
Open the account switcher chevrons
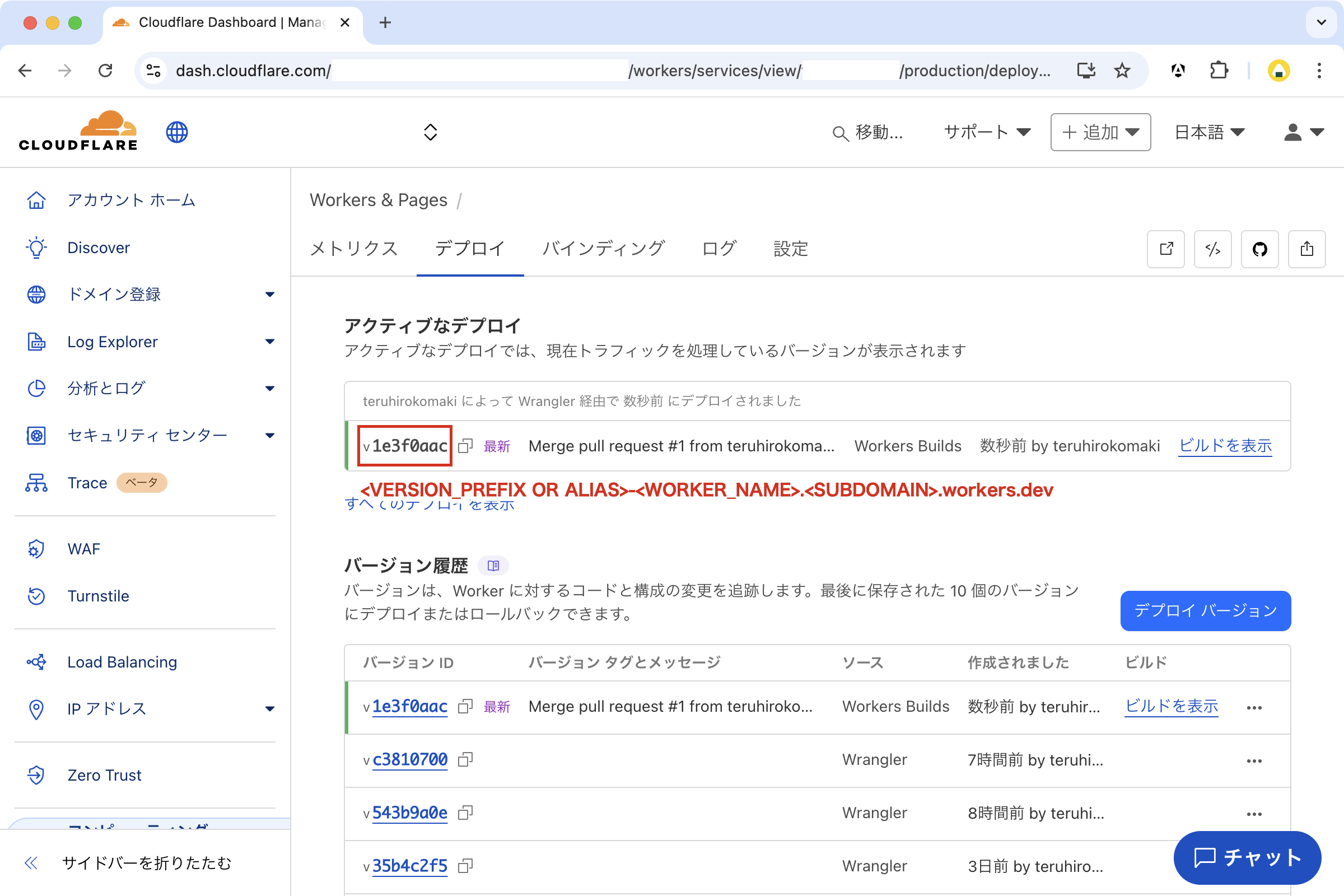tap(430, 132)
